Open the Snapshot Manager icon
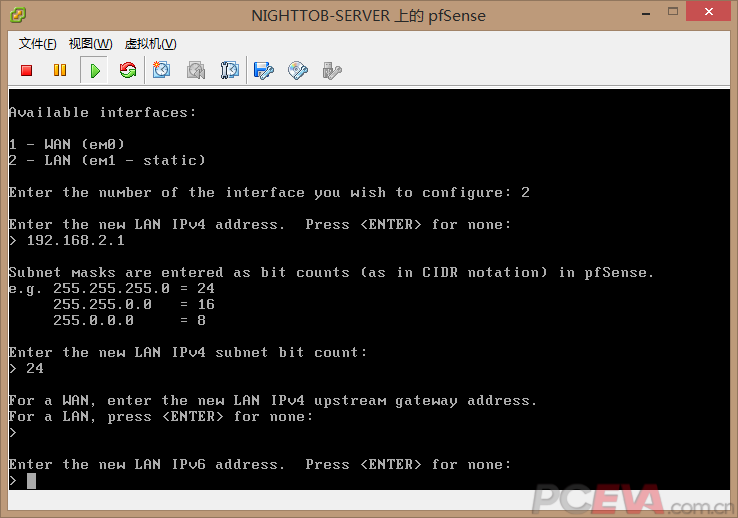Image resolution: width=738 pixels, height=518 pixels. click(230, 70)
